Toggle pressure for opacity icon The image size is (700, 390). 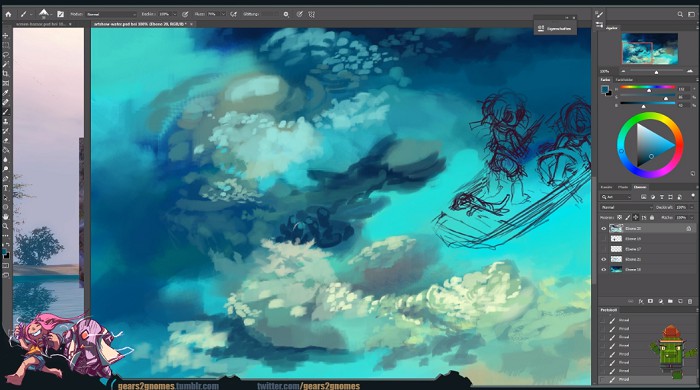[x=185, y=14]
